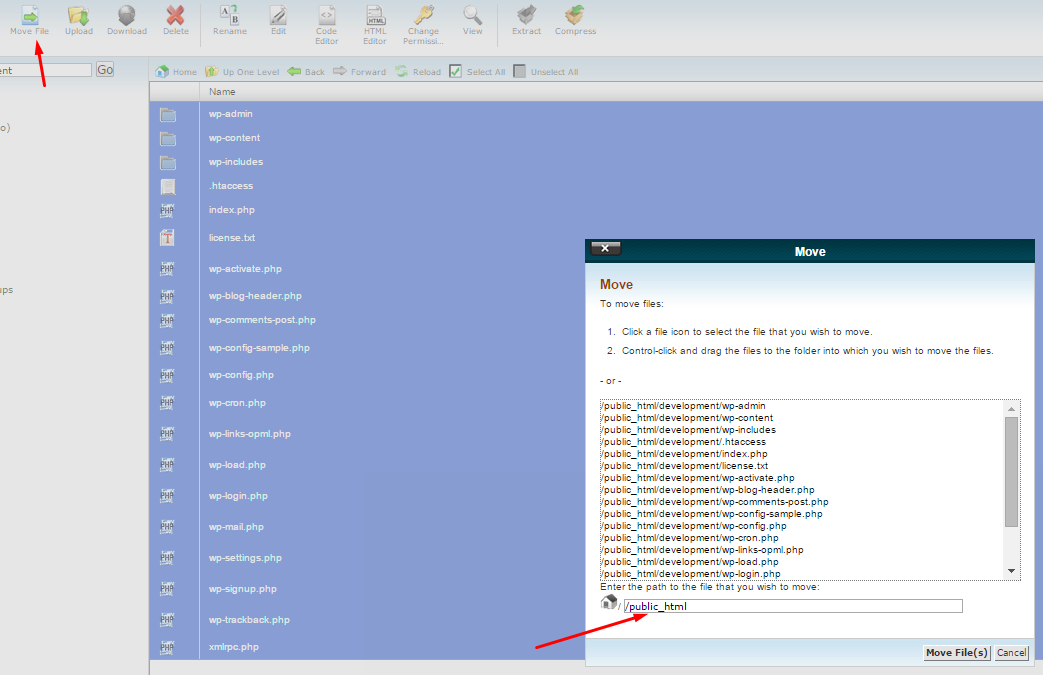This screenshot has height=675, width=1043.
Task: Click the file list scrollbar down arrow
Action: [1011, 571]
